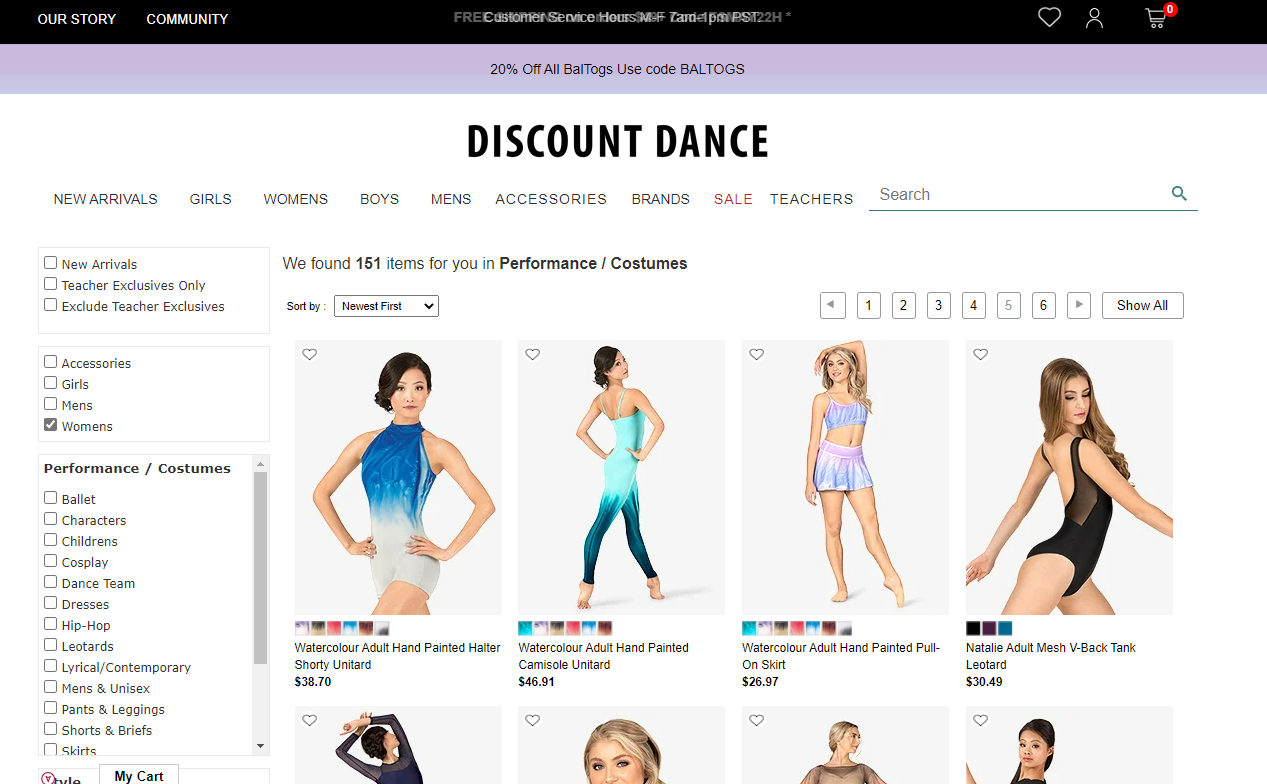The height and width of the screenshot is (784, 1267).
Task: Open Natalie Adult Mesh V-Back title link
Action: coord(1051,656)
